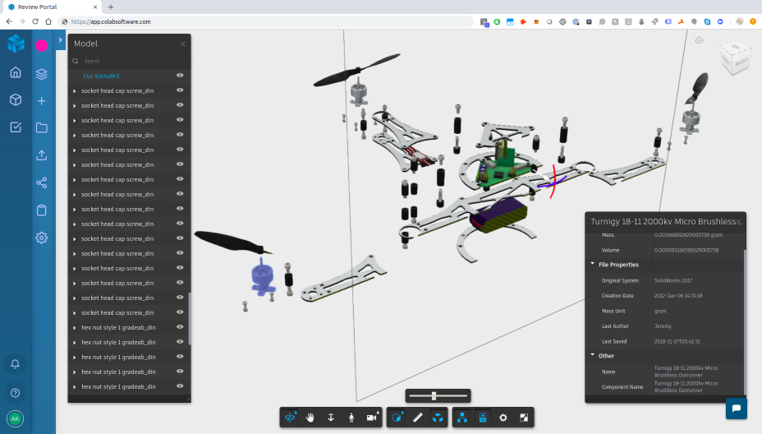
Task: Open the clipboard icon in sidebar
Action: pyautogui.click(x=41, y=210)
